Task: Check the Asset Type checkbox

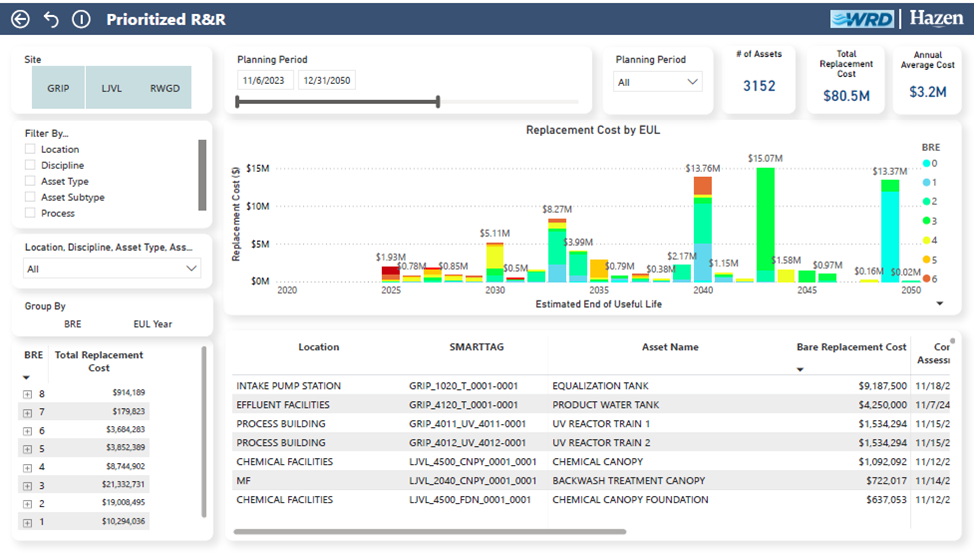Action: tap(30, 181)
